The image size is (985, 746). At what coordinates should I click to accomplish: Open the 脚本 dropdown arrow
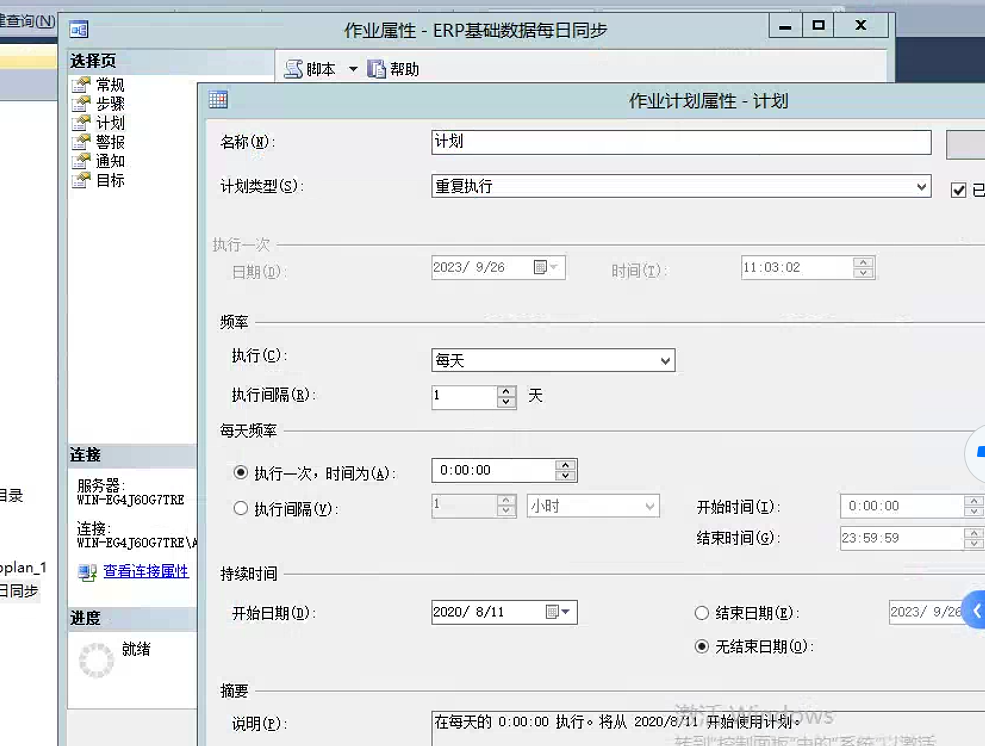[x=353, y=69]
